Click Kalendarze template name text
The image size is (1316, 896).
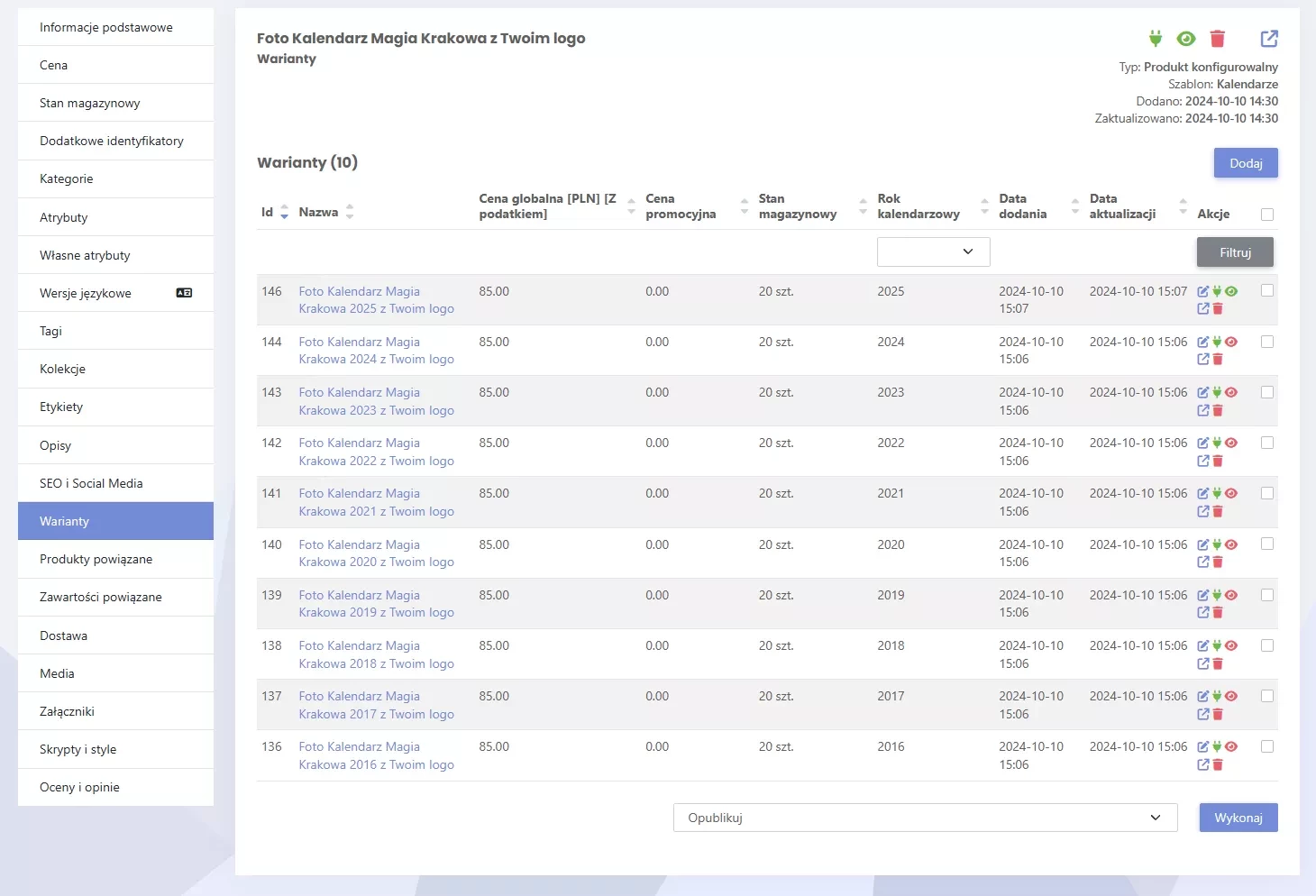[1247, 84]
